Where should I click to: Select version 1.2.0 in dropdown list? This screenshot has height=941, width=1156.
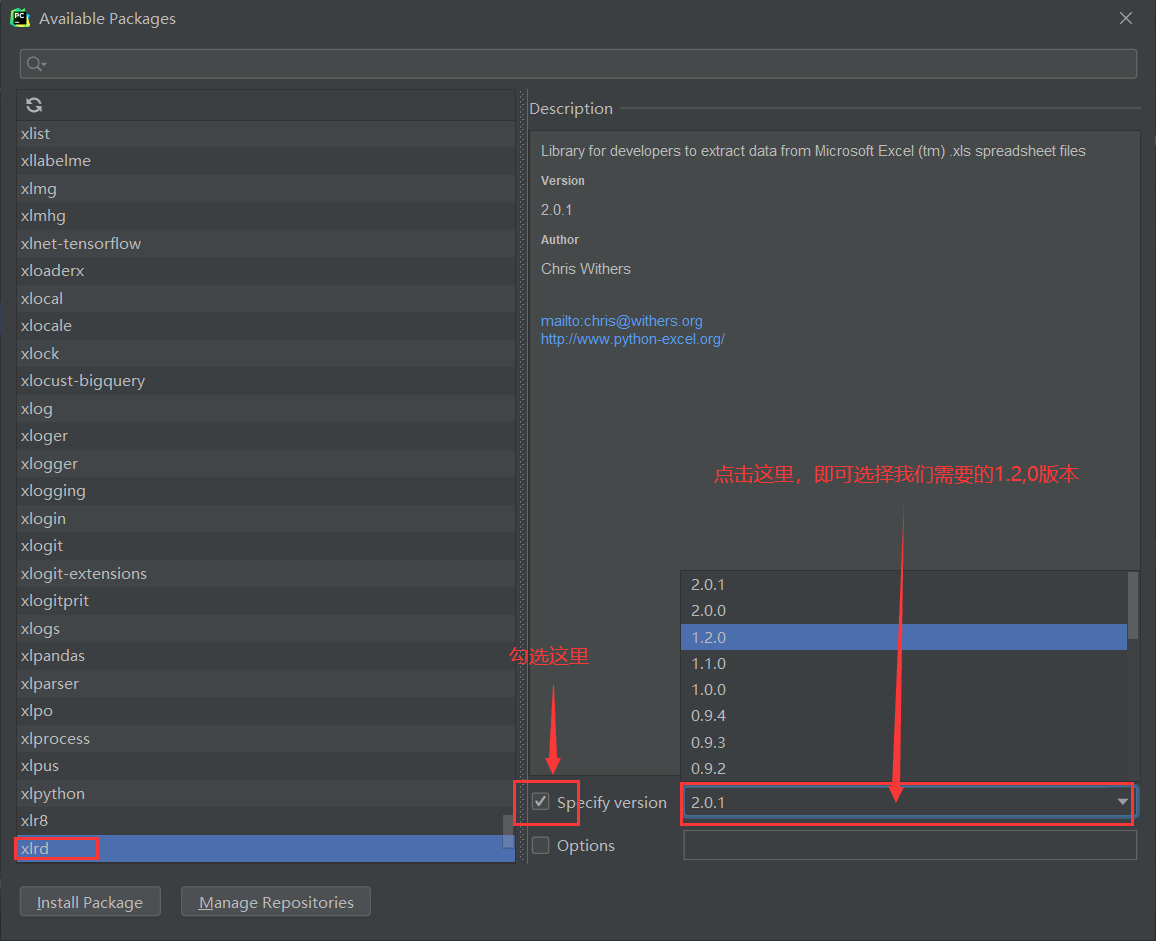pyautogui.click(x=904, y=637)
